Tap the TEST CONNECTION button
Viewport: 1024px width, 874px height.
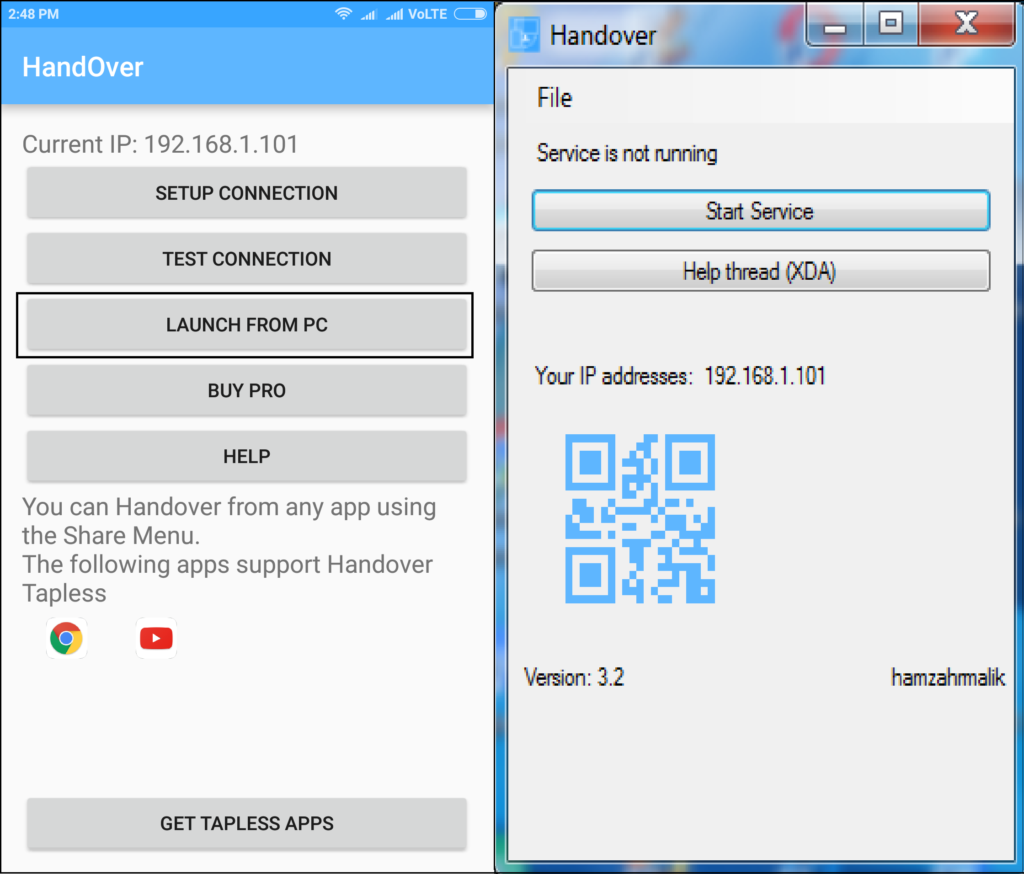[247, 259]
